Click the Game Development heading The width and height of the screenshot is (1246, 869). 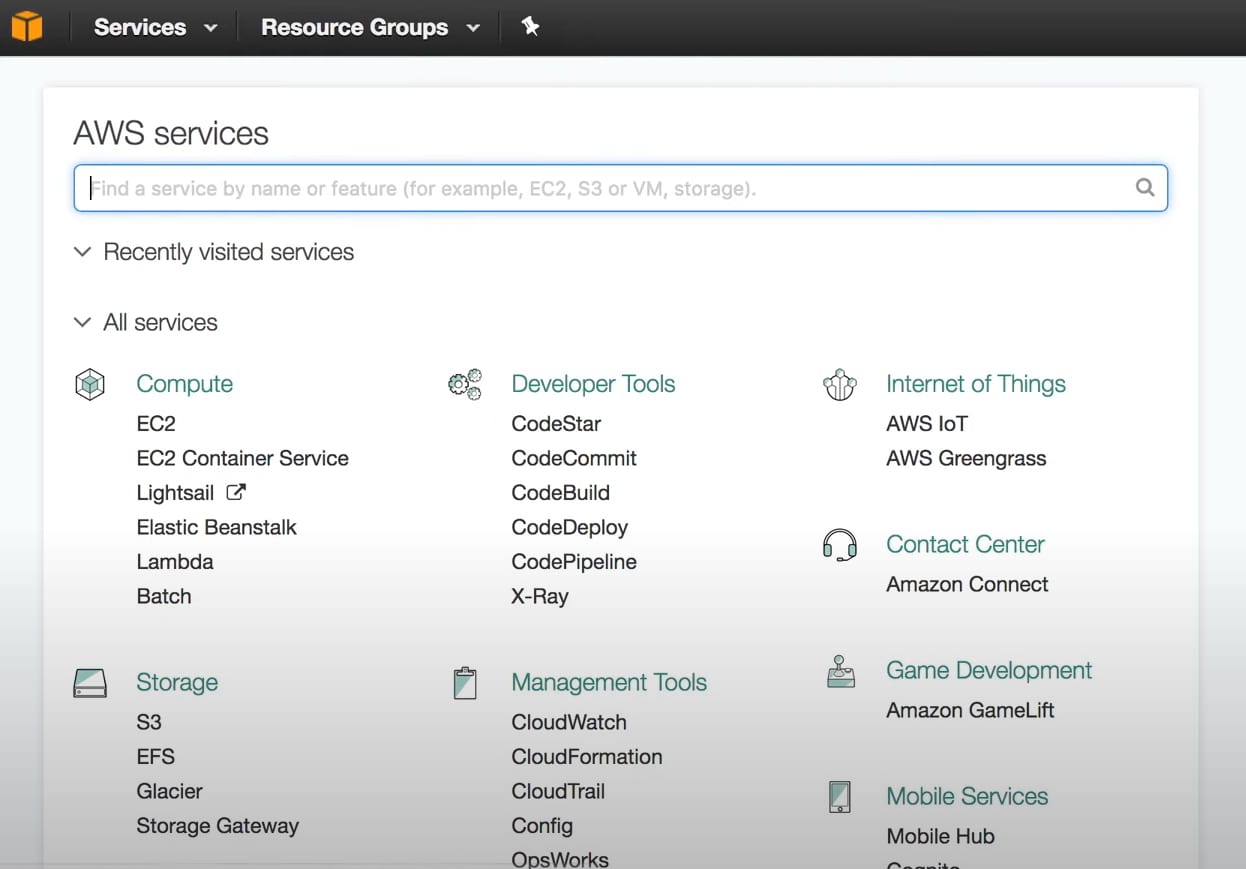989,670
